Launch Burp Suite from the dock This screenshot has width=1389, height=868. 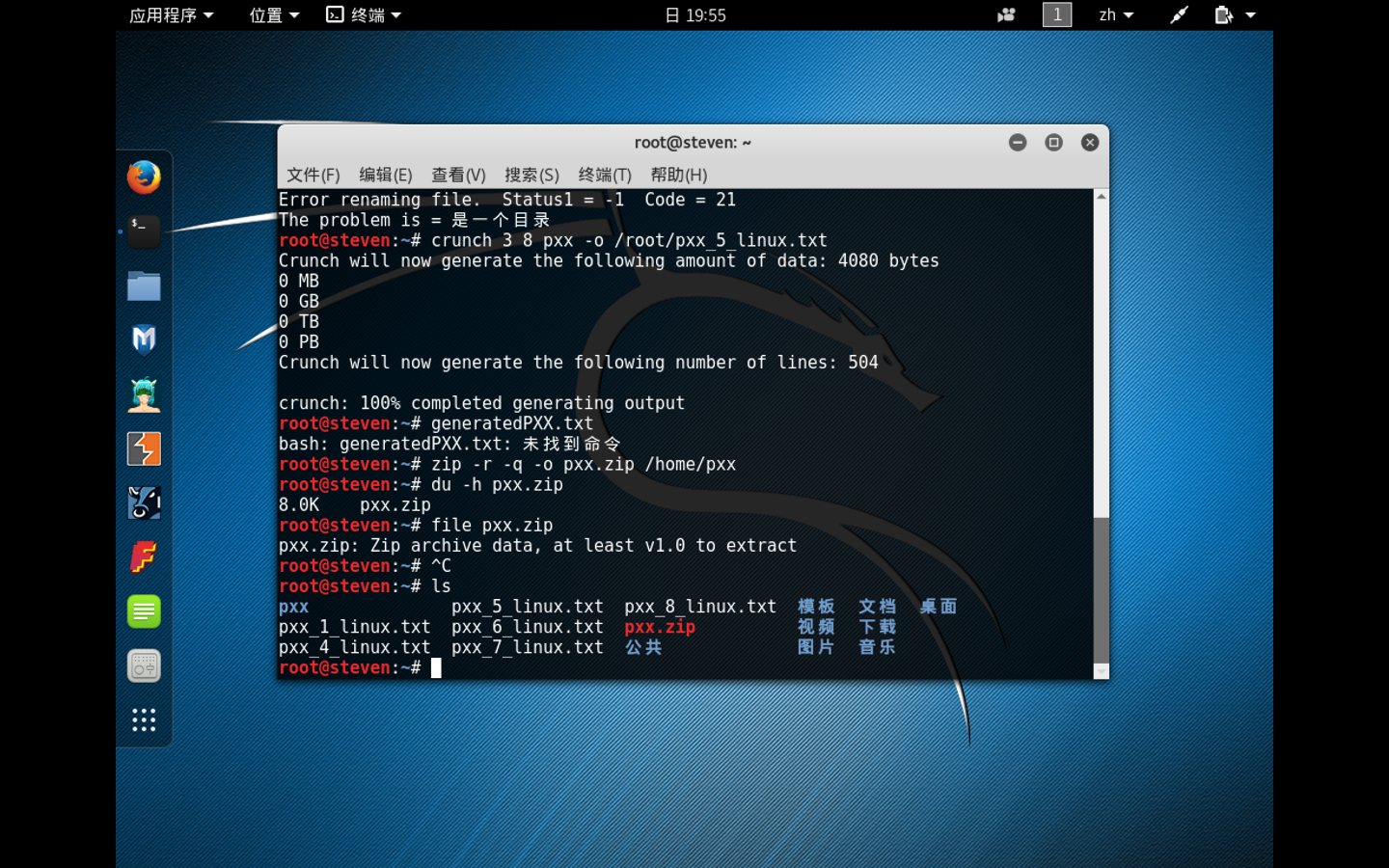point(144,448)
